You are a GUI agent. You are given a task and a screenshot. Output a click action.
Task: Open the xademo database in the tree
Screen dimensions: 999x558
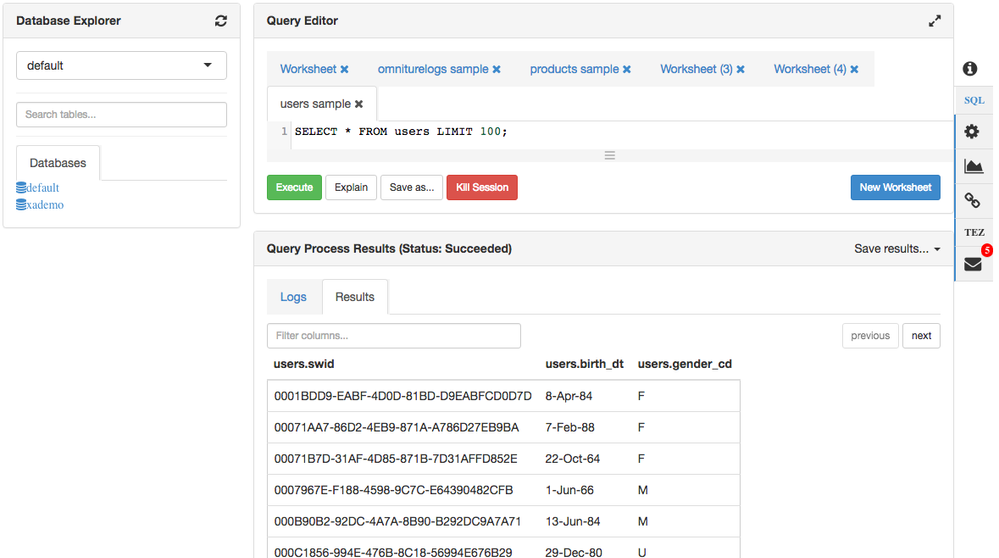(45, 205)
